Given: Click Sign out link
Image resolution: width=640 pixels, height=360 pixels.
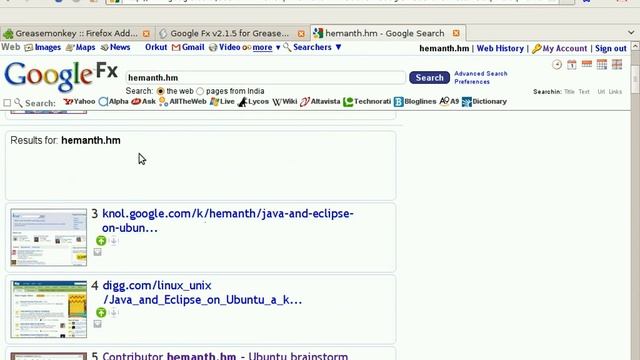Looking at the screenshot, I should 611,49.
